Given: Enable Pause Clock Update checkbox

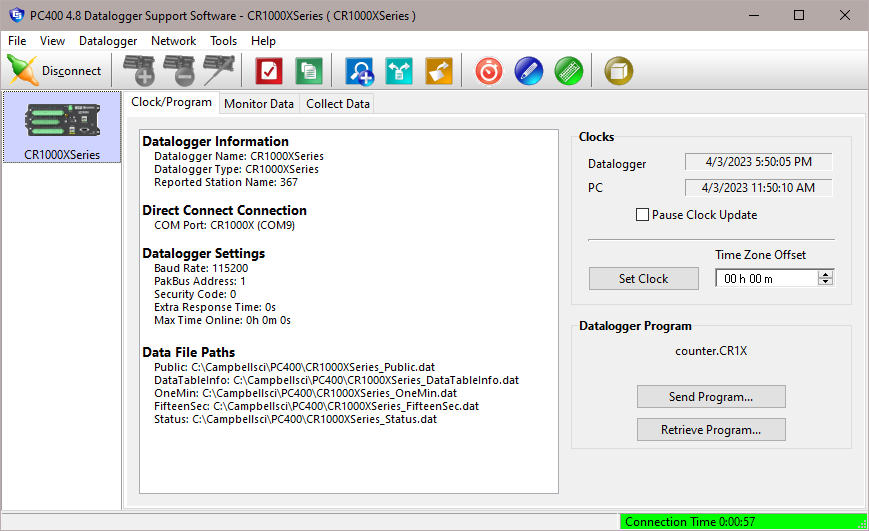Looking at the screenshot, I should point(642,215).
